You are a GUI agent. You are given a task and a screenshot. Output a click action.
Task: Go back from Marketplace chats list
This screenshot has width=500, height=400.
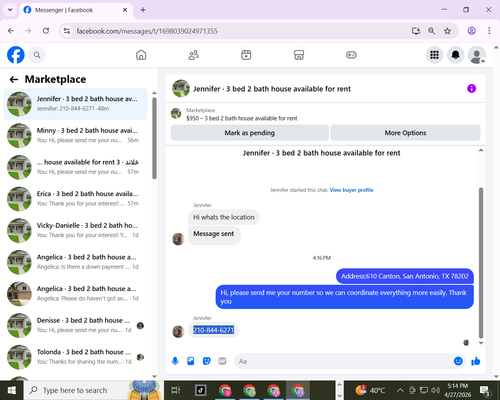14,79
